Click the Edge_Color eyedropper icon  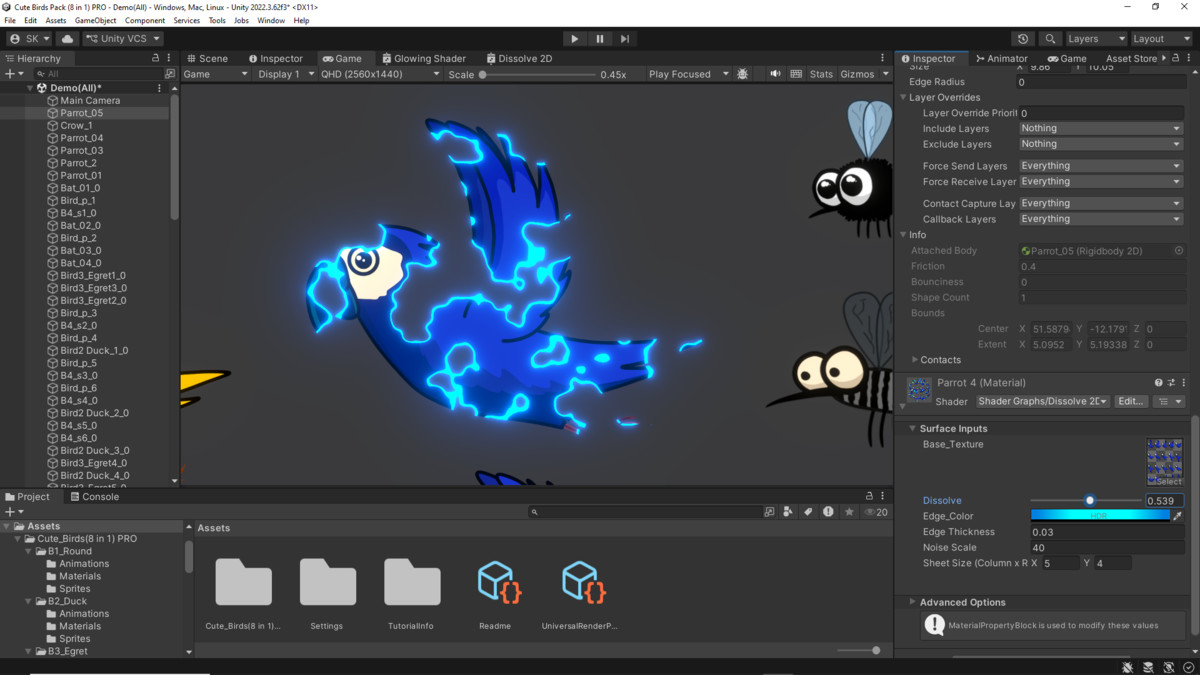(1177, 516)
